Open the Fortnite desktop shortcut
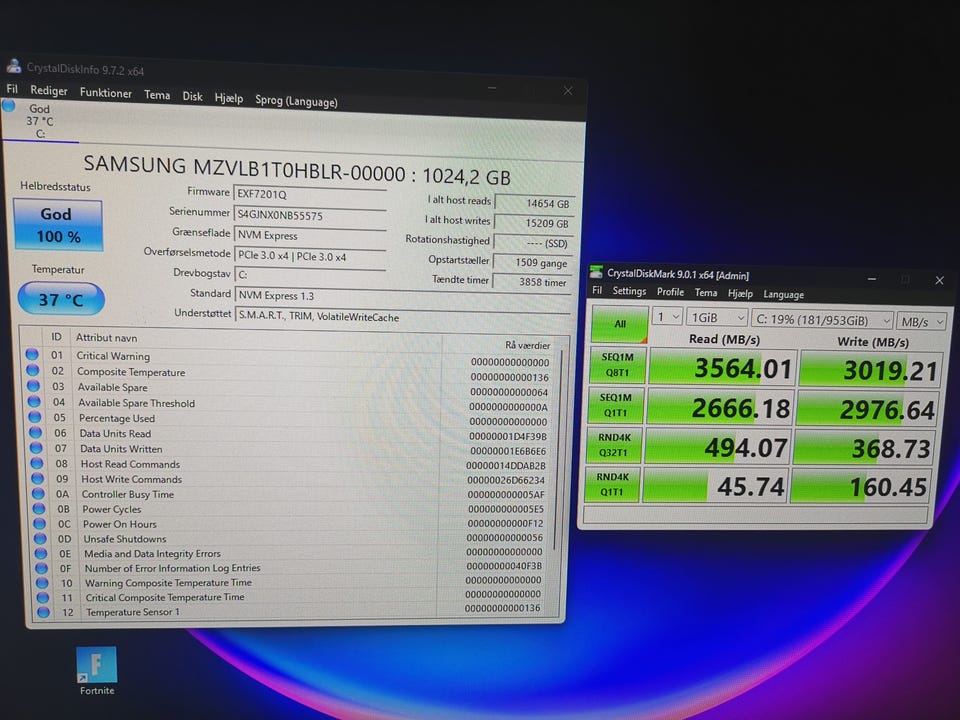Screen dimensions: 960x720 coord(97,671)
